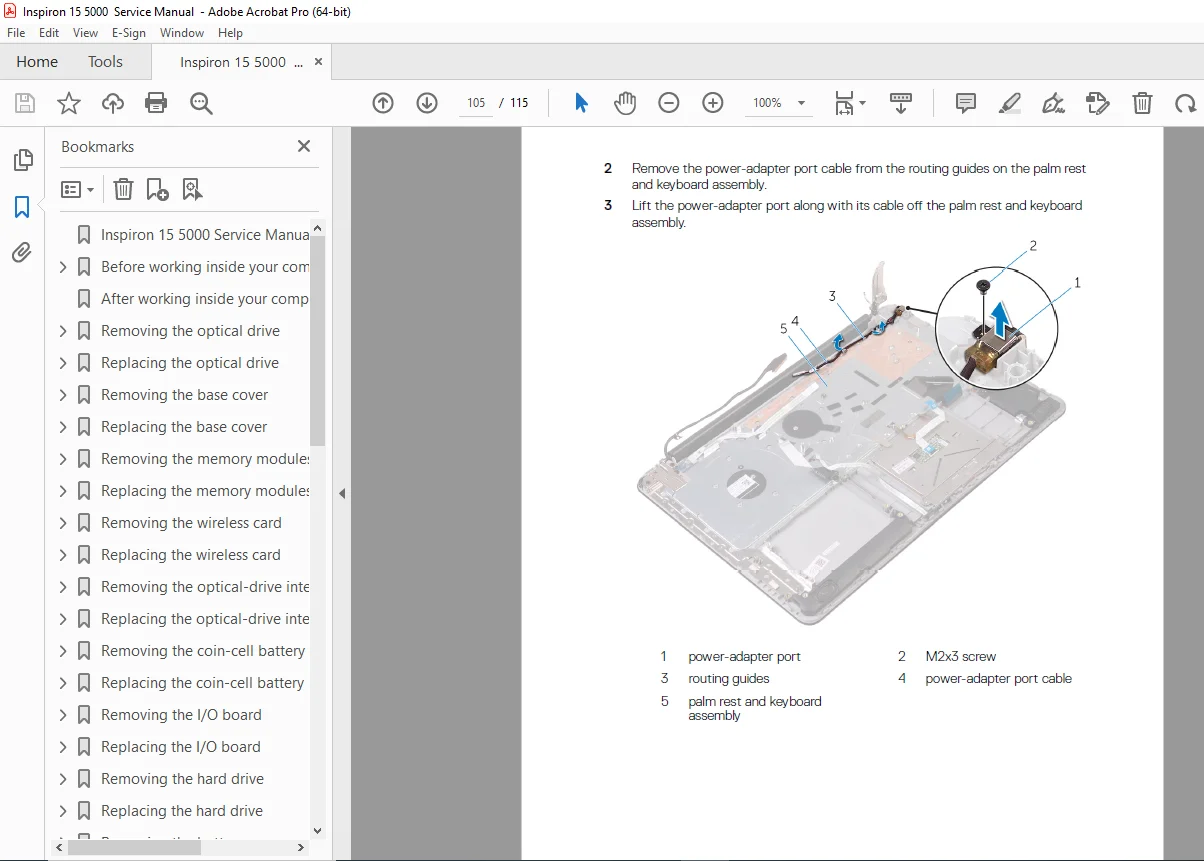This screenshot has width=1204, height=861.
Task: Open the Edit PDF tool icon
Action: point(1098,103)
